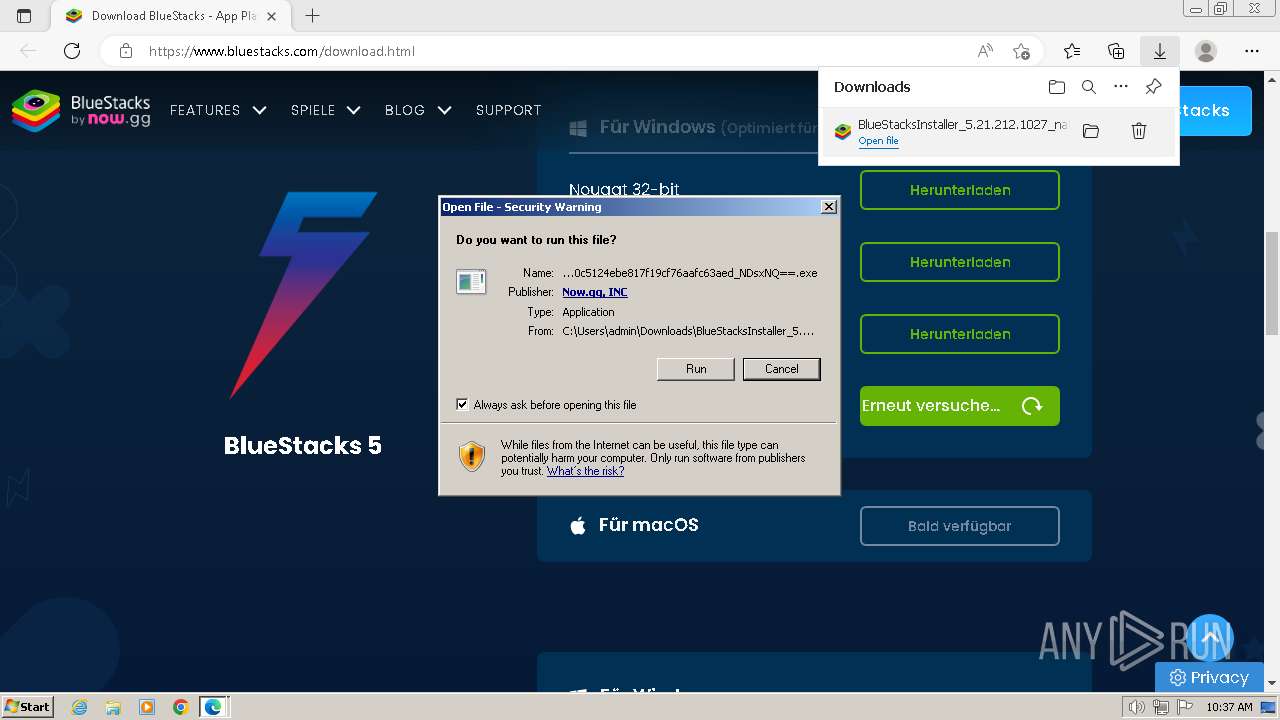Open more options in Downloads panel
Image resolution: width=1280 pixels, height=720 pixels.
1121,87
